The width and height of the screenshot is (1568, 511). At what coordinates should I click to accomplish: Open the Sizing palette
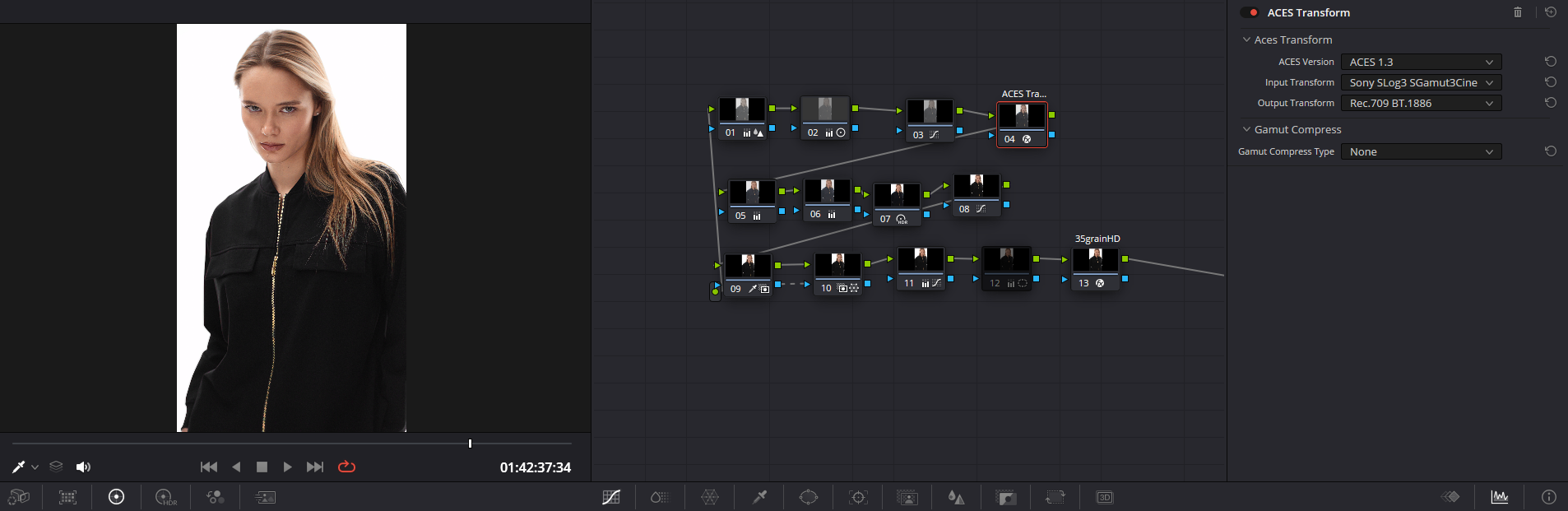pyautogui.click(x=1055, y=497)
